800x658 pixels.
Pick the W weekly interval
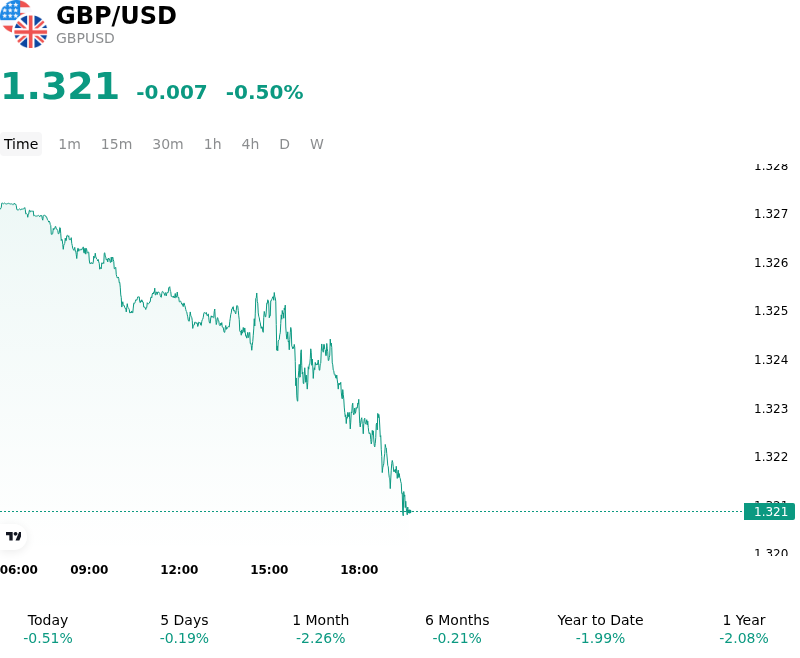point(317,144)
